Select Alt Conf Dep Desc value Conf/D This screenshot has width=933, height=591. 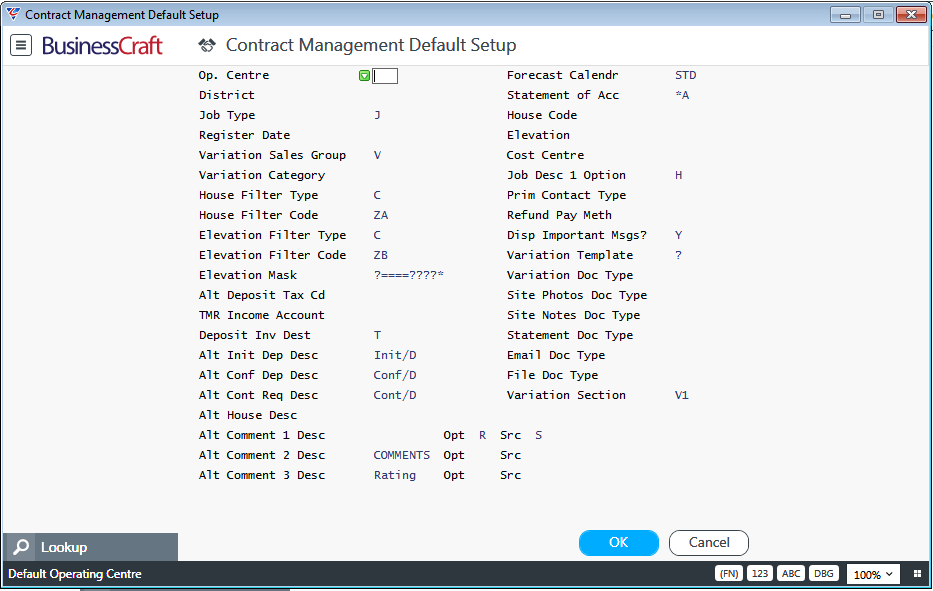click(x=395, y=375)
